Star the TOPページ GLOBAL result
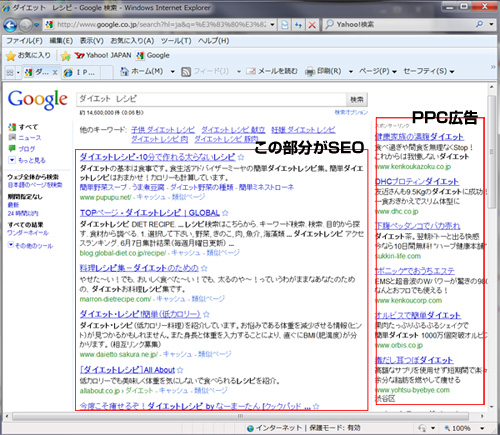500x435 pixels. (x=225, y=213)
